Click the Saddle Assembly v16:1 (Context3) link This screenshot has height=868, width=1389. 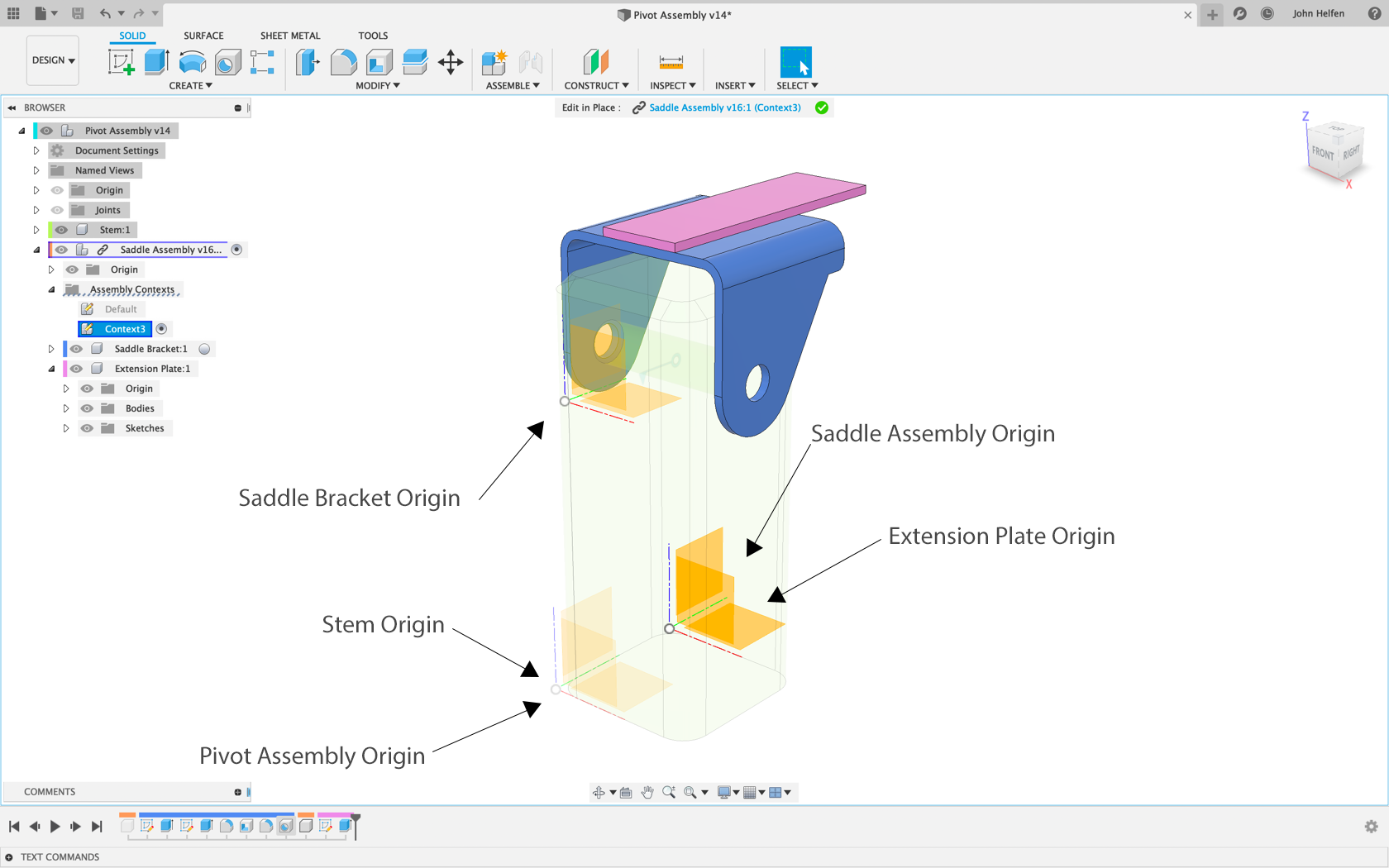pyautogui.click(x=725, y=107)
